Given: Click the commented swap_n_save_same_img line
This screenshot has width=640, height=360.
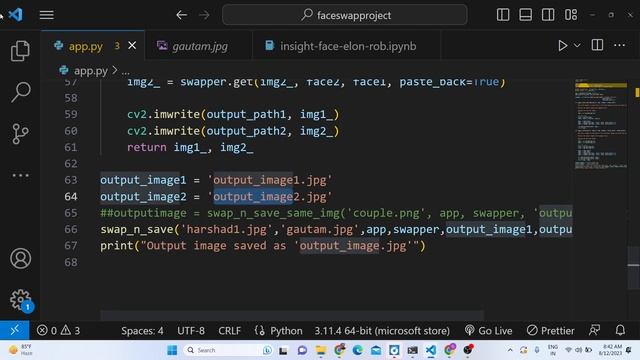Looking at the screenshot, I should [x=336, y=213].
